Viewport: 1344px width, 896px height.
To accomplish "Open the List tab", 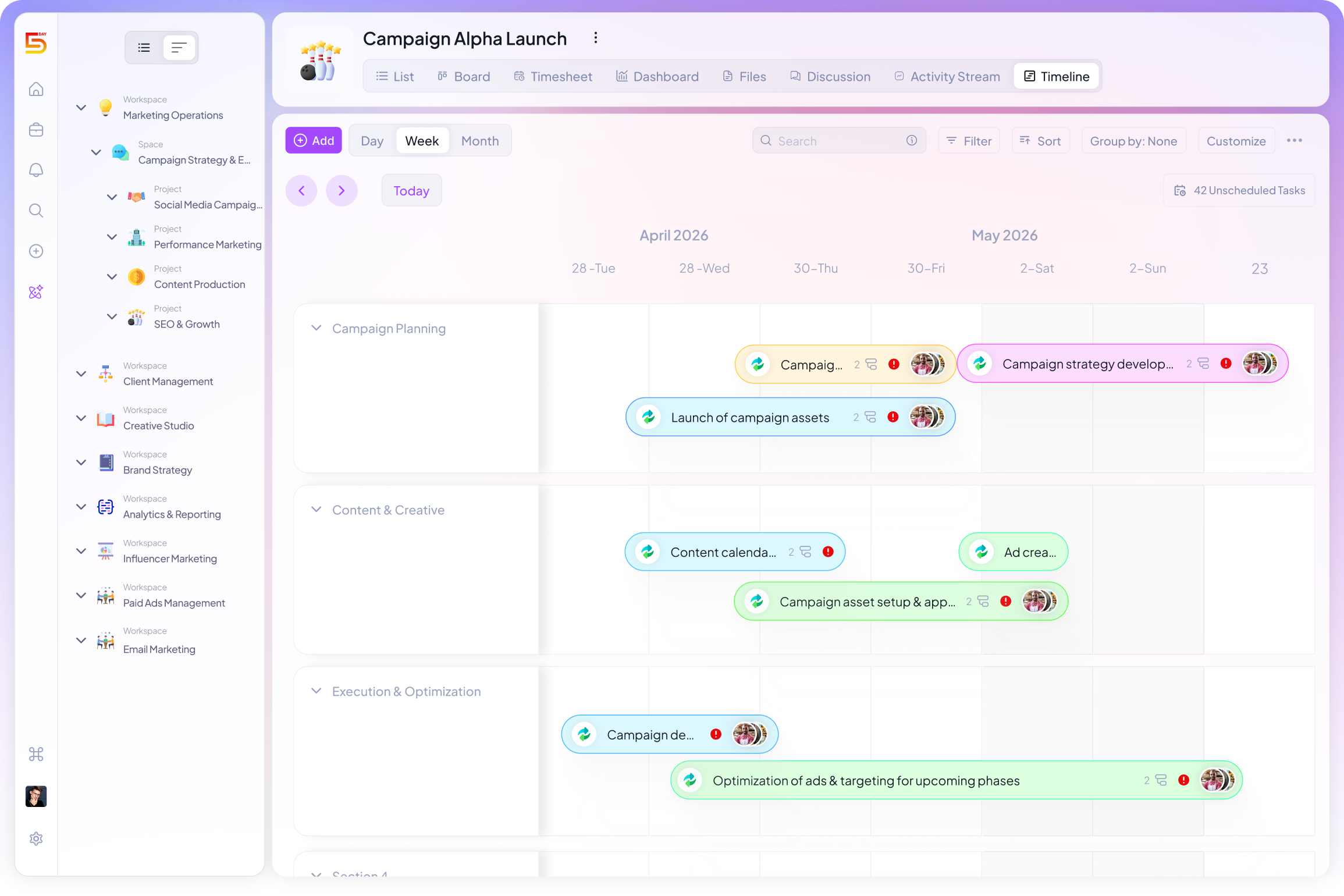I will click(395, 76).
